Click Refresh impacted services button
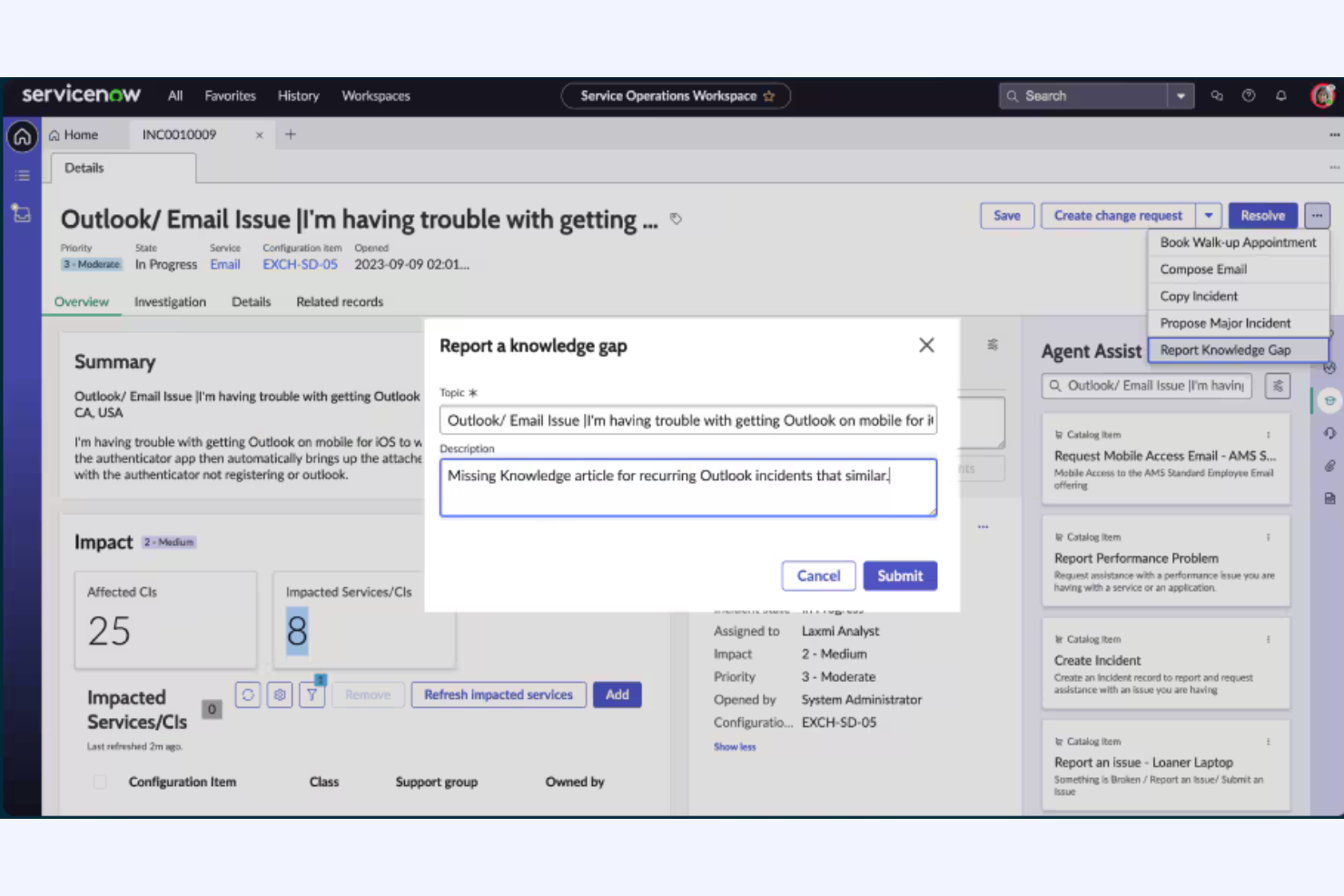Image resolution: width=1344 pixels, height=896 pixels. click(499, 694)
